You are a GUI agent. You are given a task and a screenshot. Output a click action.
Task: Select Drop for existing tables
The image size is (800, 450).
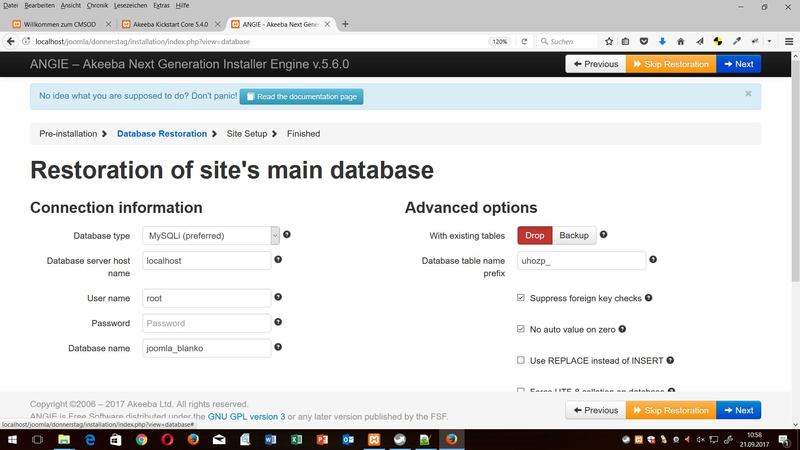coord(535,235)
